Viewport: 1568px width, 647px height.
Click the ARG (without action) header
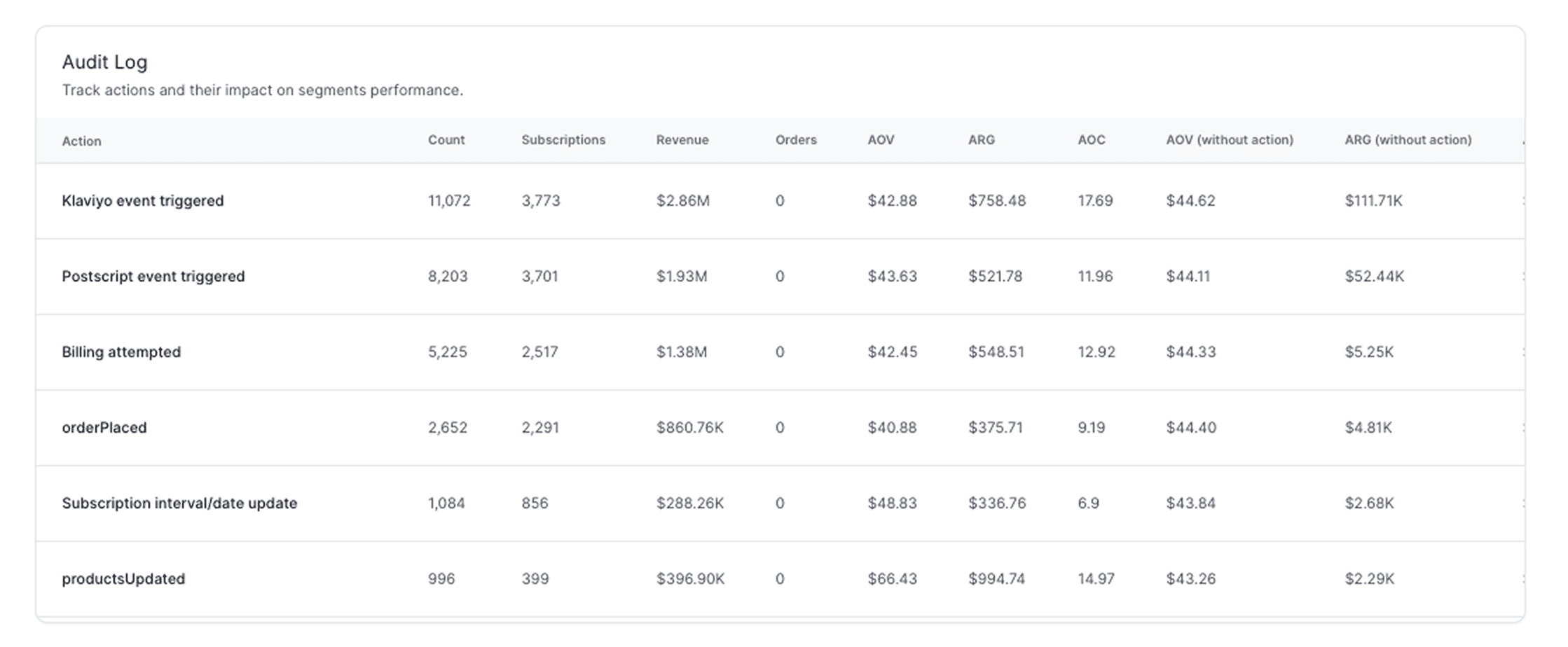[1408, 140]
